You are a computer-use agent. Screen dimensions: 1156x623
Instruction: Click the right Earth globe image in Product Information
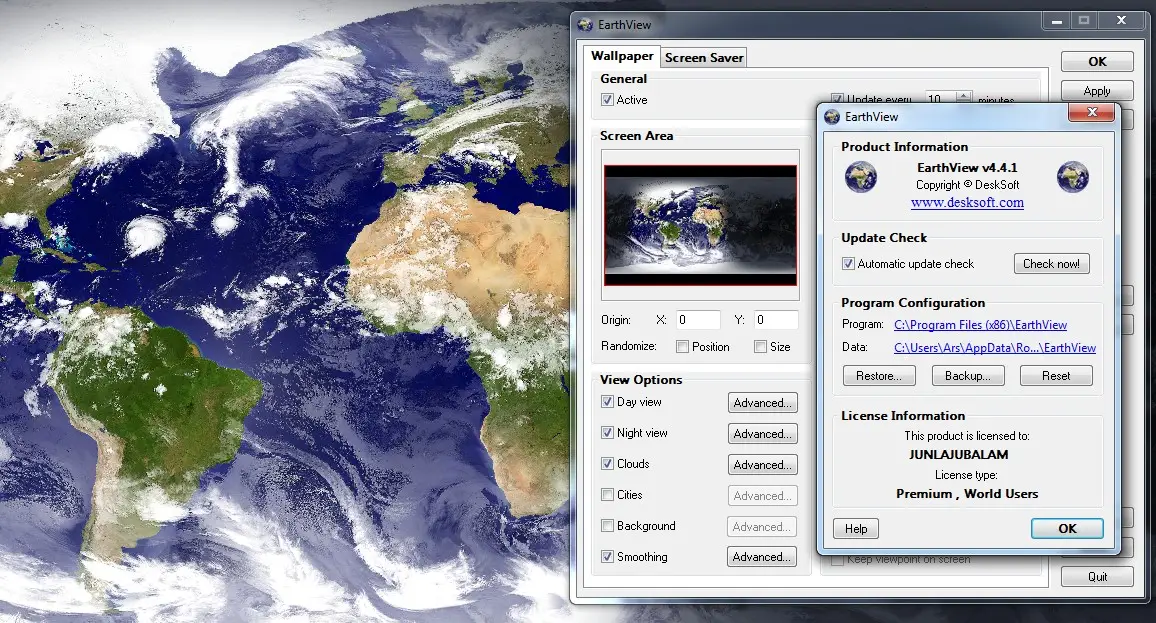tap(1073, 177)
